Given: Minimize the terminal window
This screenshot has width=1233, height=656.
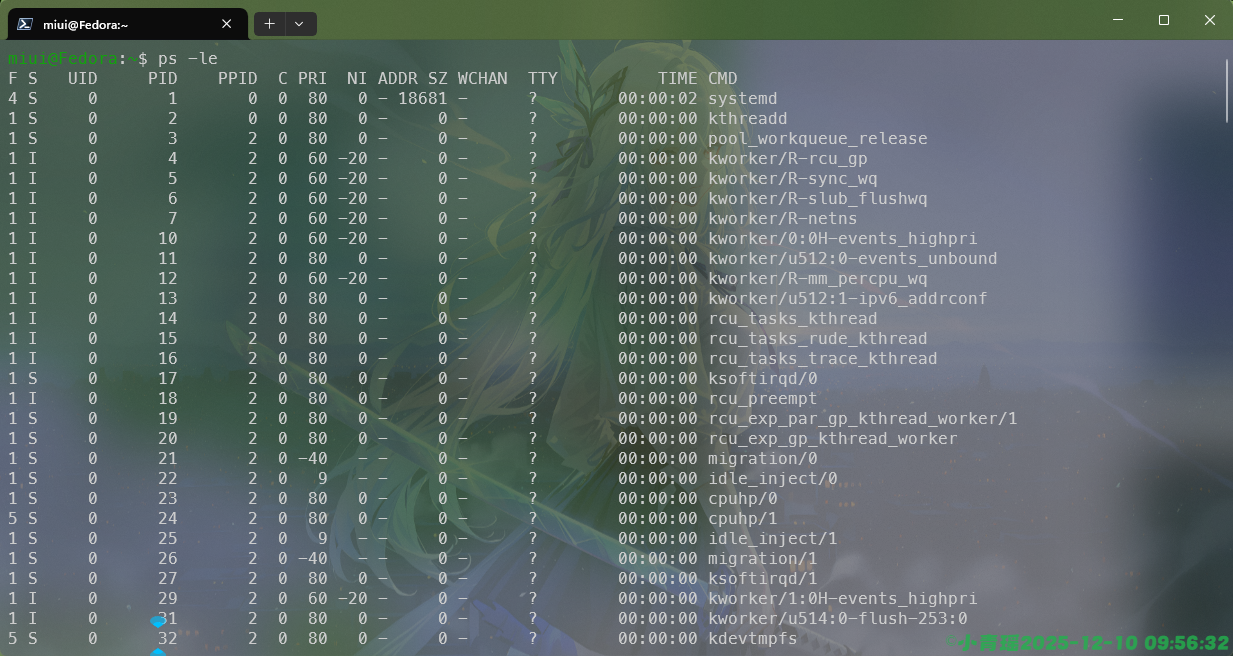Looking at the screenshot, I should click(x=1117, y=20).
